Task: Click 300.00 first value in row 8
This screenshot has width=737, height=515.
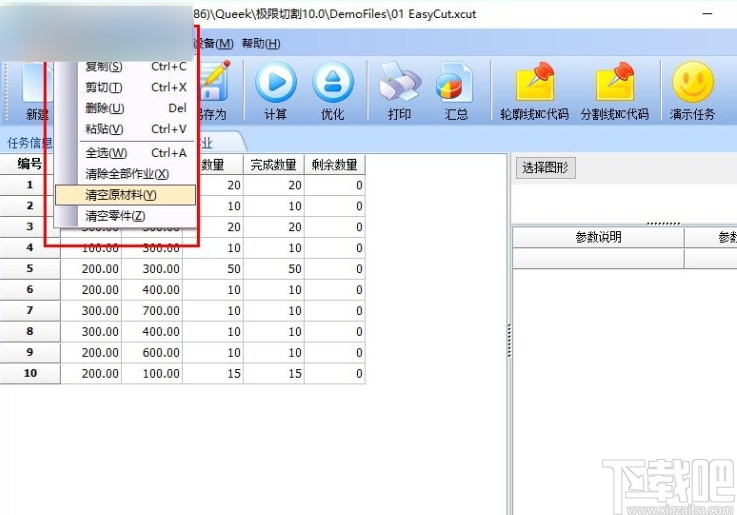Action: 91,332
